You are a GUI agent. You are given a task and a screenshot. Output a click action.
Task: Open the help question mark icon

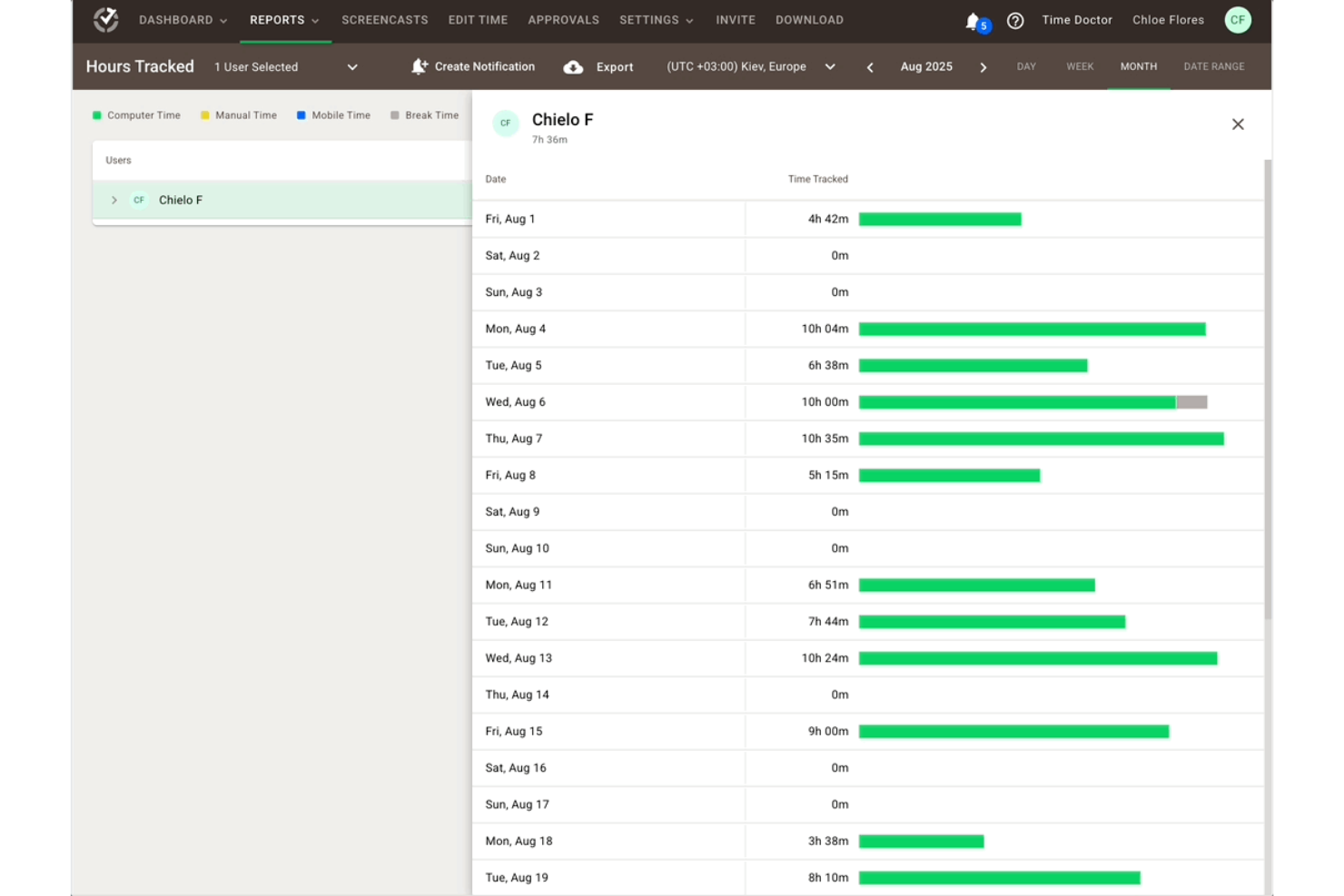(x=1015, y=20)
